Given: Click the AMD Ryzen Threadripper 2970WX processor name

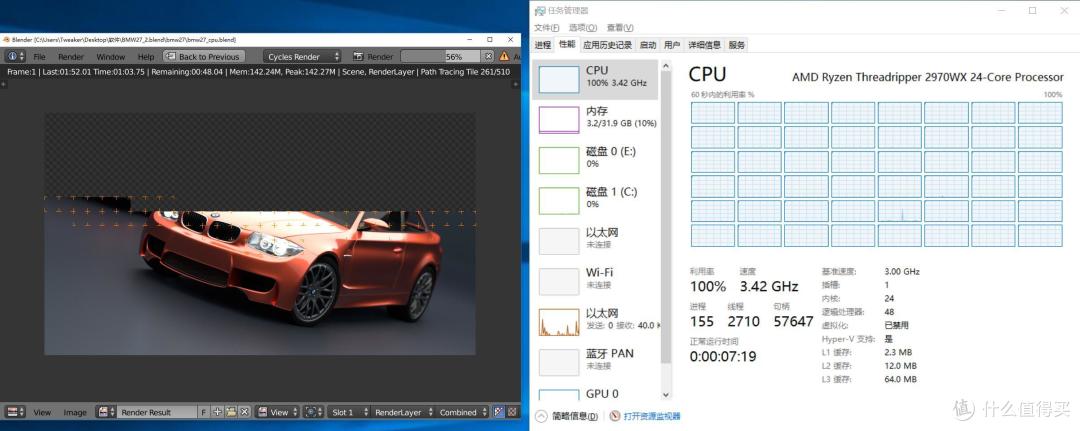Looking at the screenshot, I should pyautogui.click(x=928, y=77).
